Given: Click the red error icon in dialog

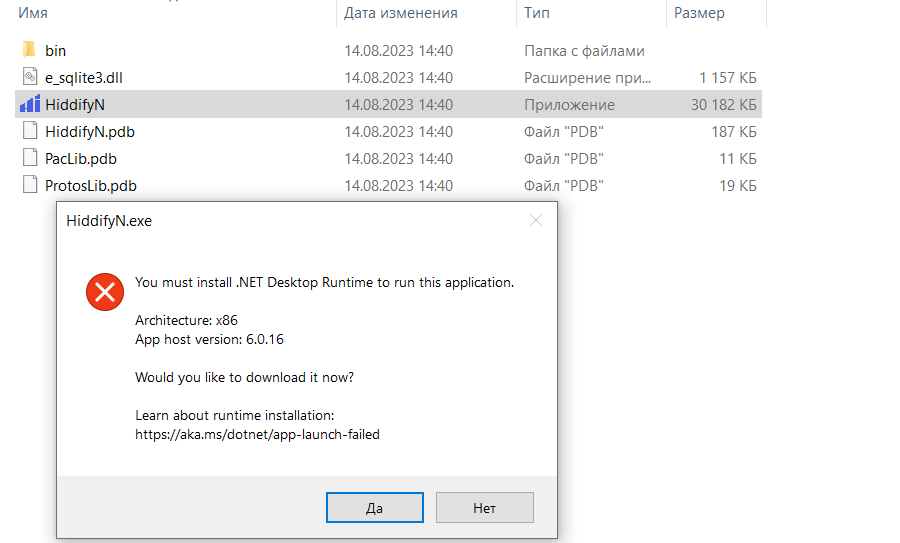Looking at the screenshot, I should (x=104, y=292).
